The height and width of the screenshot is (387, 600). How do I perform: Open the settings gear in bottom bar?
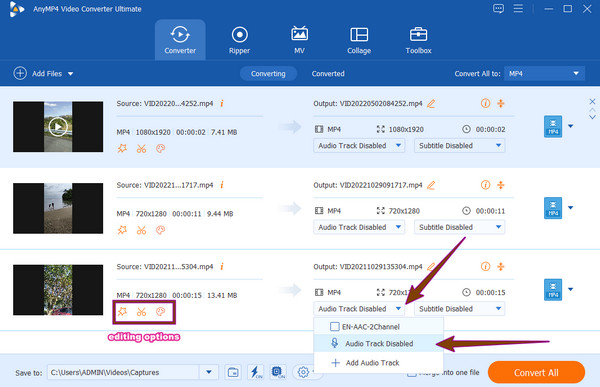[x=303, y=372]
